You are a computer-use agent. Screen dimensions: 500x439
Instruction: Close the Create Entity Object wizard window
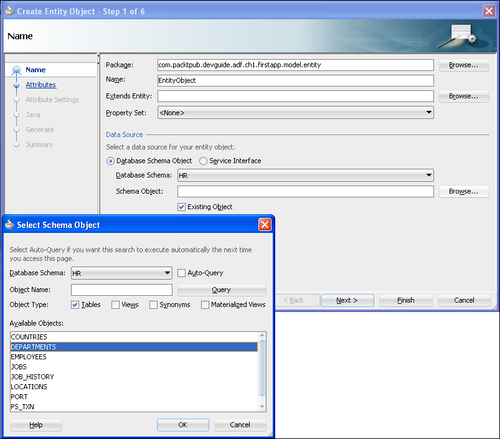pos(489,11)
